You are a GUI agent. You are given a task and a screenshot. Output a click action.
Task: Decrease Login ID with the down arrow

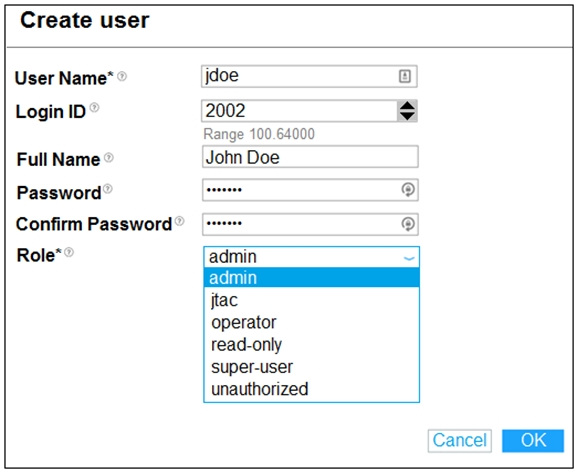pos(407,116)
